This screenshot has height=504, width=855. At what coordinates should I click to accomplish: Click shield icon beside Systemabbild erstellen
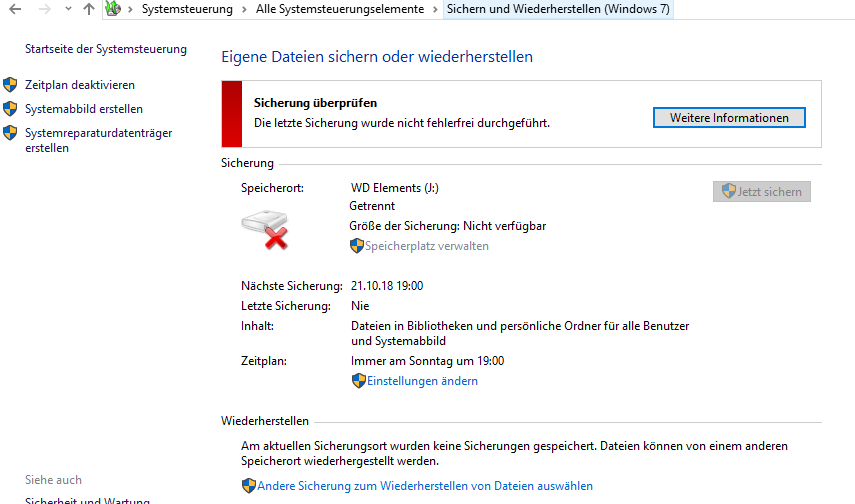tap(10, 109)
